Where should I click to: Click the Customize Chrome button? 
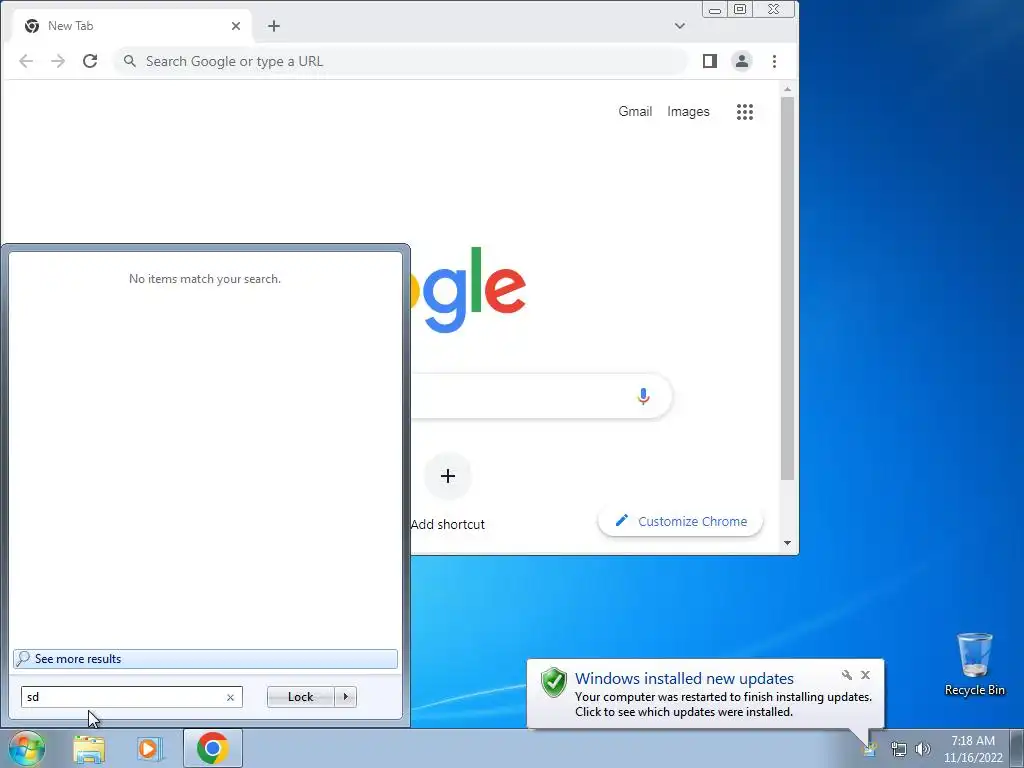point(680,522)
